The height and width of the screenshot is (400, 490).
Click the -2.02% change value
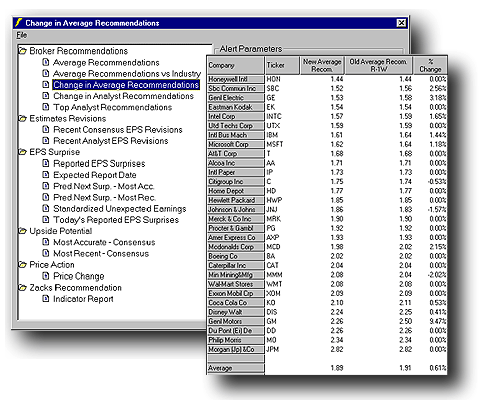pos(437,275)
